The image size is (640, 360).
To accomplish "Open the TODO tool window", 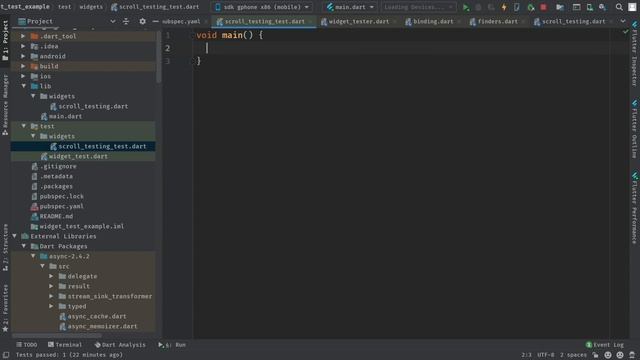I will pos(27,345).
